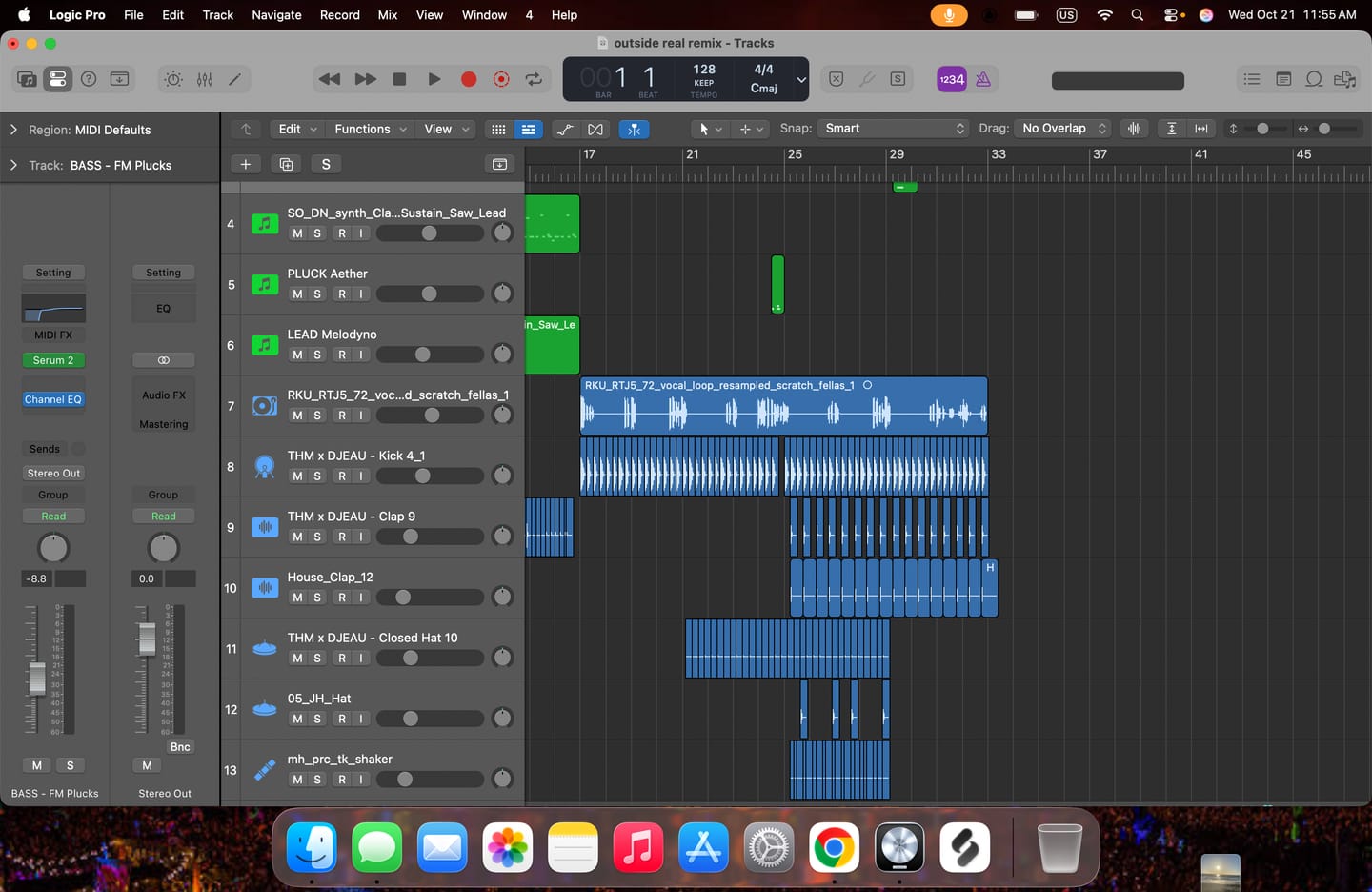Open the Snap Smart dropdown

click(x=894, y=129)
